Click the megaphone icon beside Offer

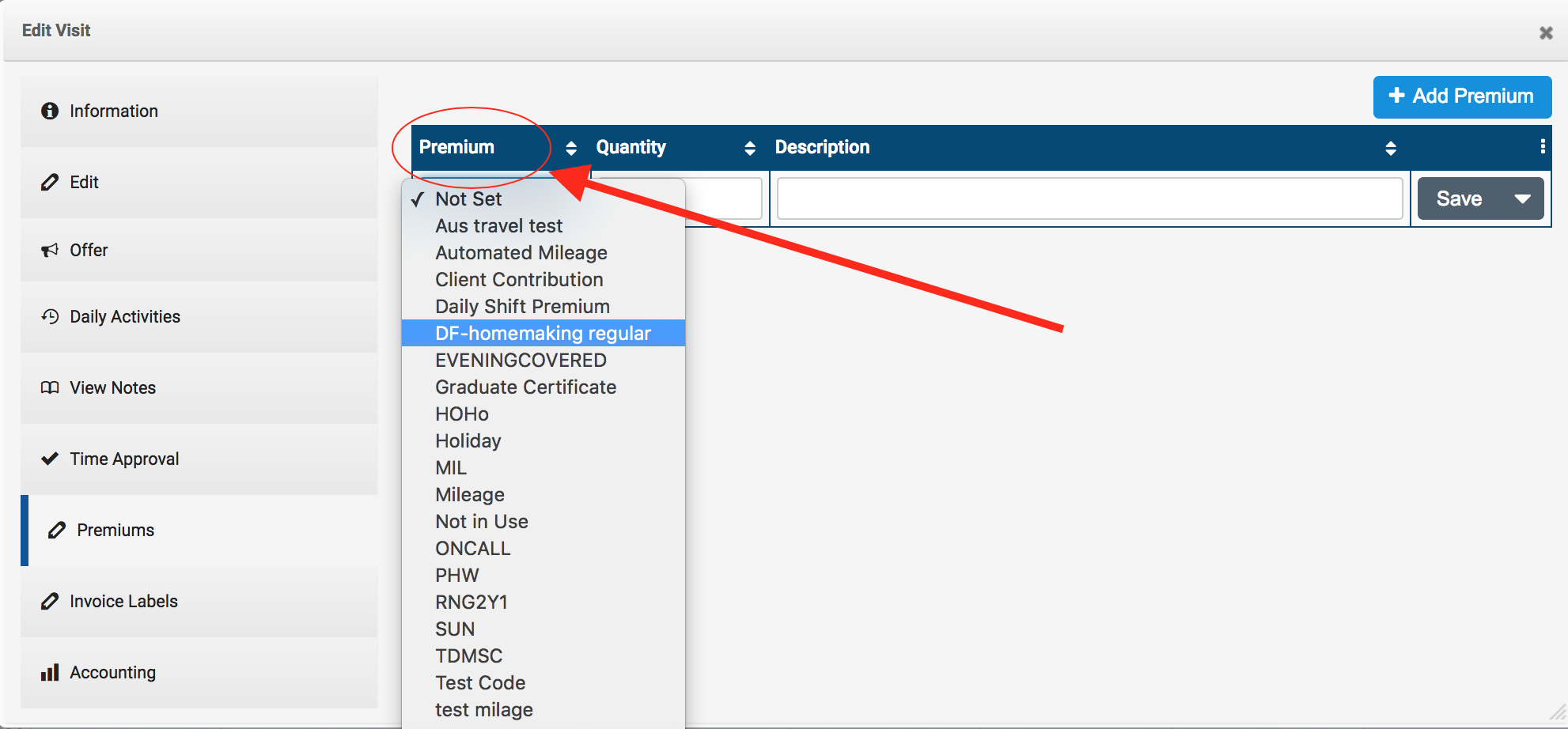(50, 251)
